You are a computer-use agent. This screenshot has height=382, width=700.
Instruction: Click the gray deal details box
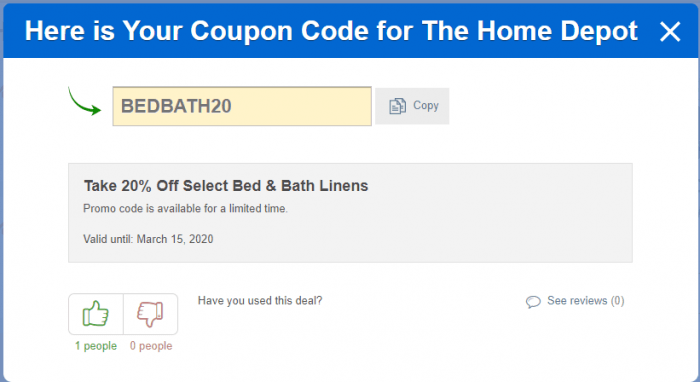(x=350, y=213)
